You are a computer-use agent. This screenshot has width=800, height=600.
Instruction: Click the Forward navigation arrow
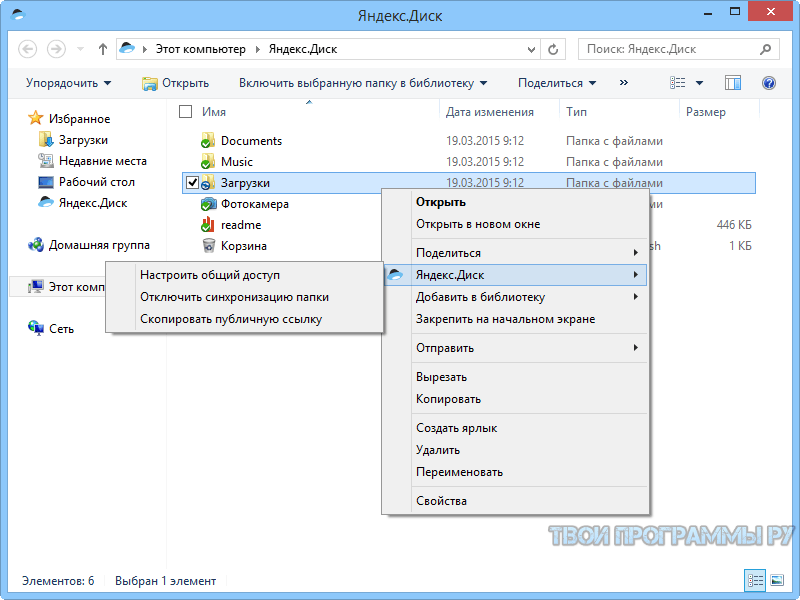[56, 49]
